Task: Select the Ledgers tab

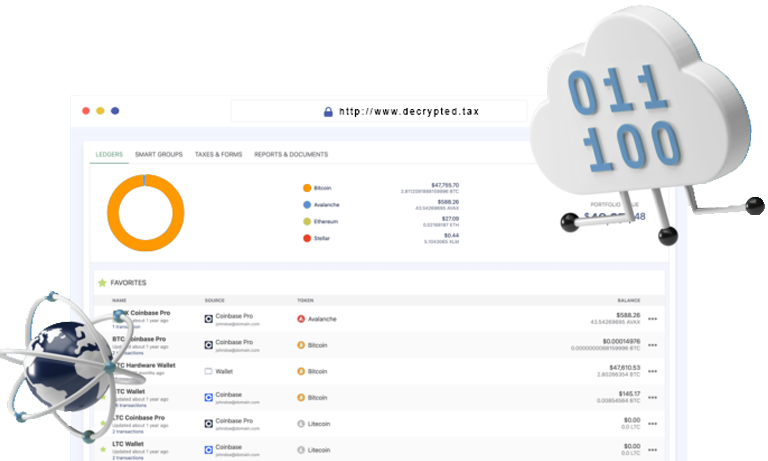Action: (109, 155)
